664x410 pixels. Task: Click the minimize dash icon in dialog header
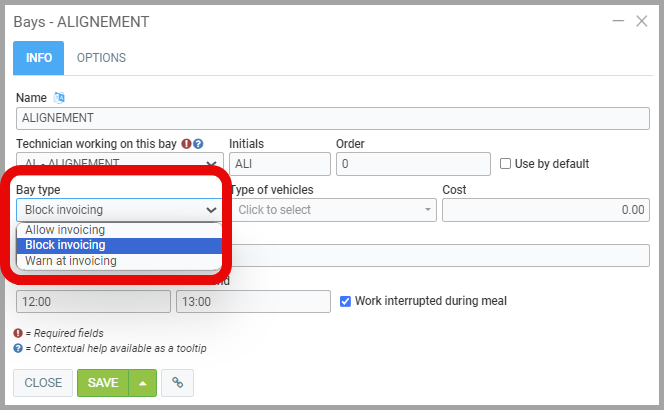pyautogui.click(x=617, y=20)
